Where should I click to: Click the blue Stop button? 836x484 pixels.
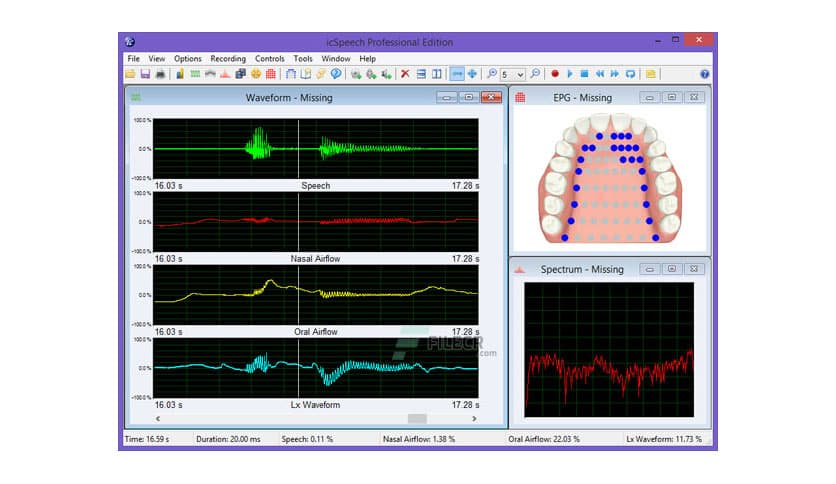tap(584, 74)
